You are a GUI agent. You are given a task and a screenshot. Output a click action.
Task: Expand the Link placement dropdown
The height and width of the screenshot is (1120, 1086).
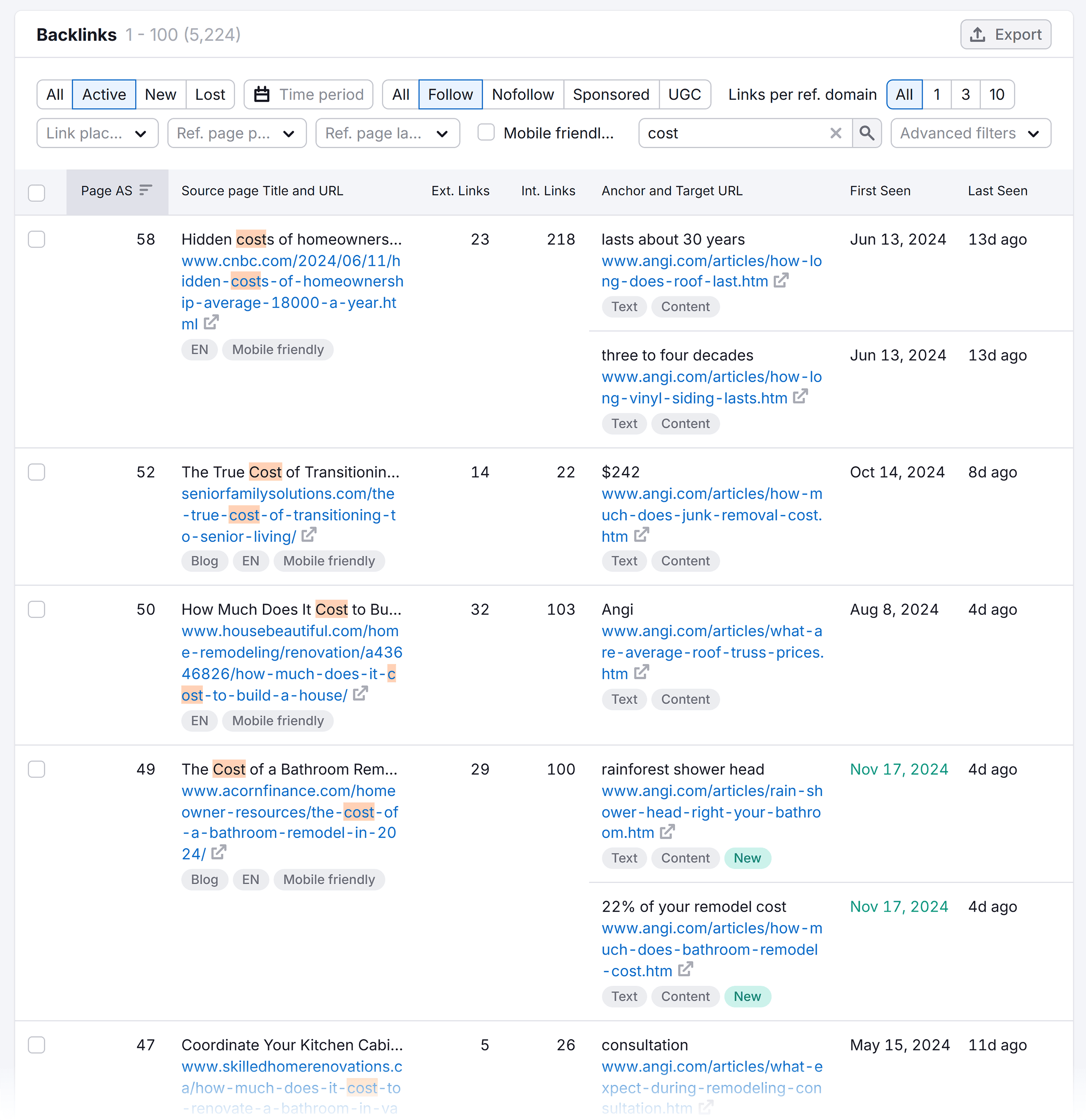point(97,133)
